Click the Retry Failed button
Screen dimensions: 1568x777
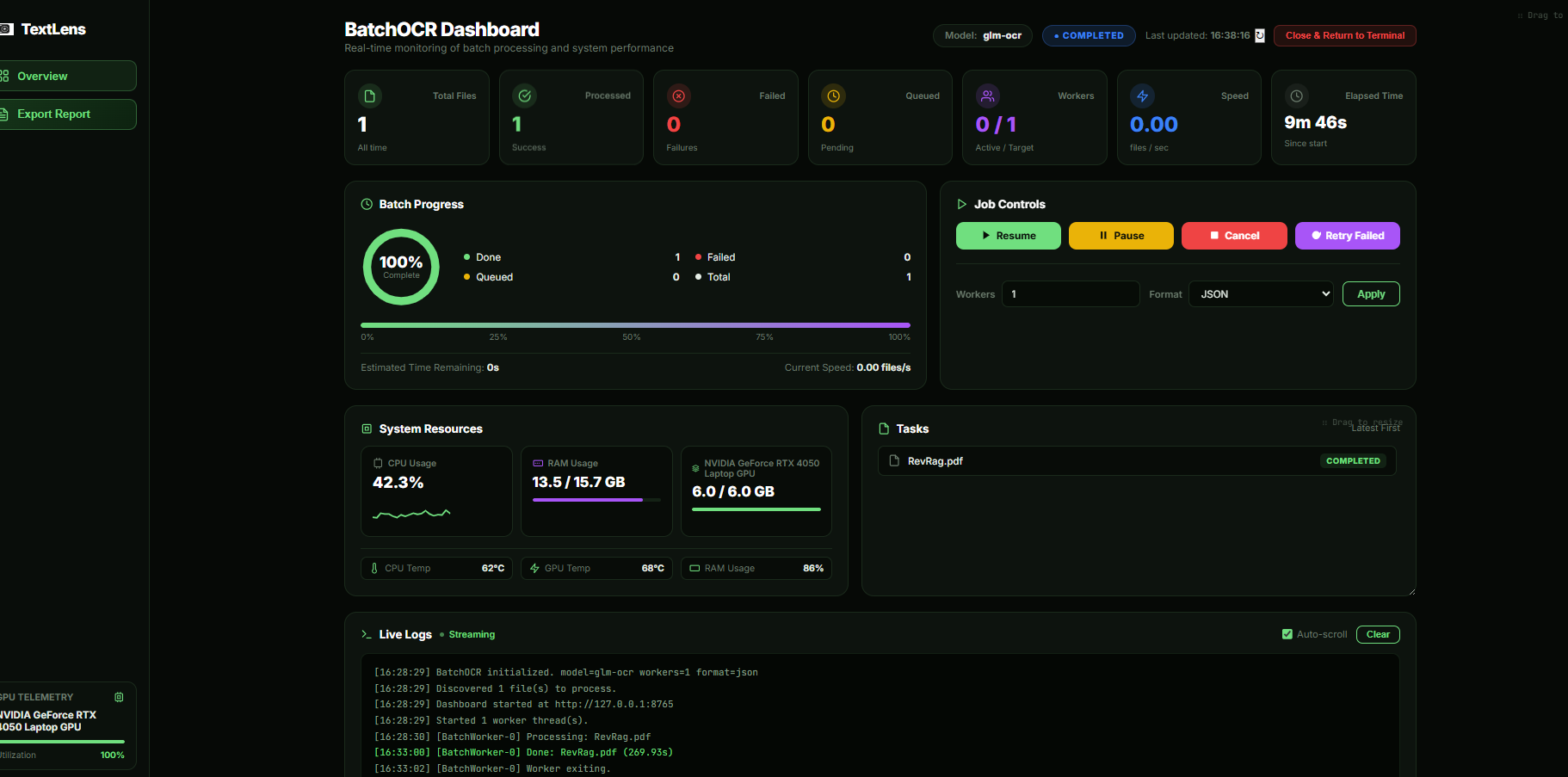click(x=1348, y=236)
